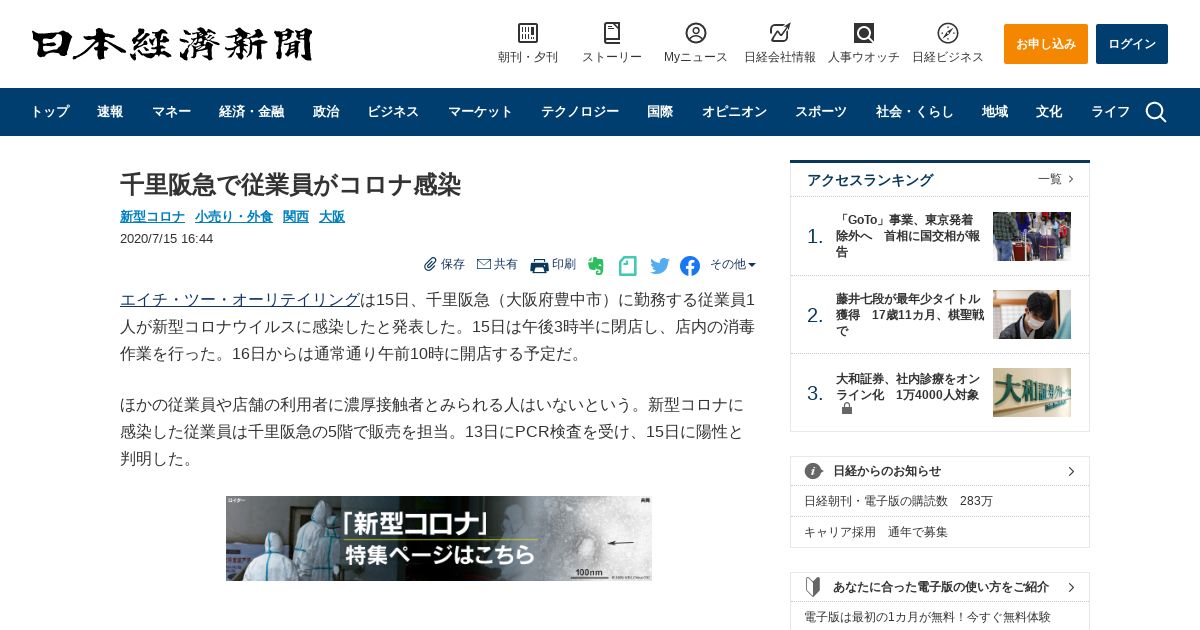Share the article on Facebook
Viewport: 1200px width, 630px height.
click(x=690, y=266)
